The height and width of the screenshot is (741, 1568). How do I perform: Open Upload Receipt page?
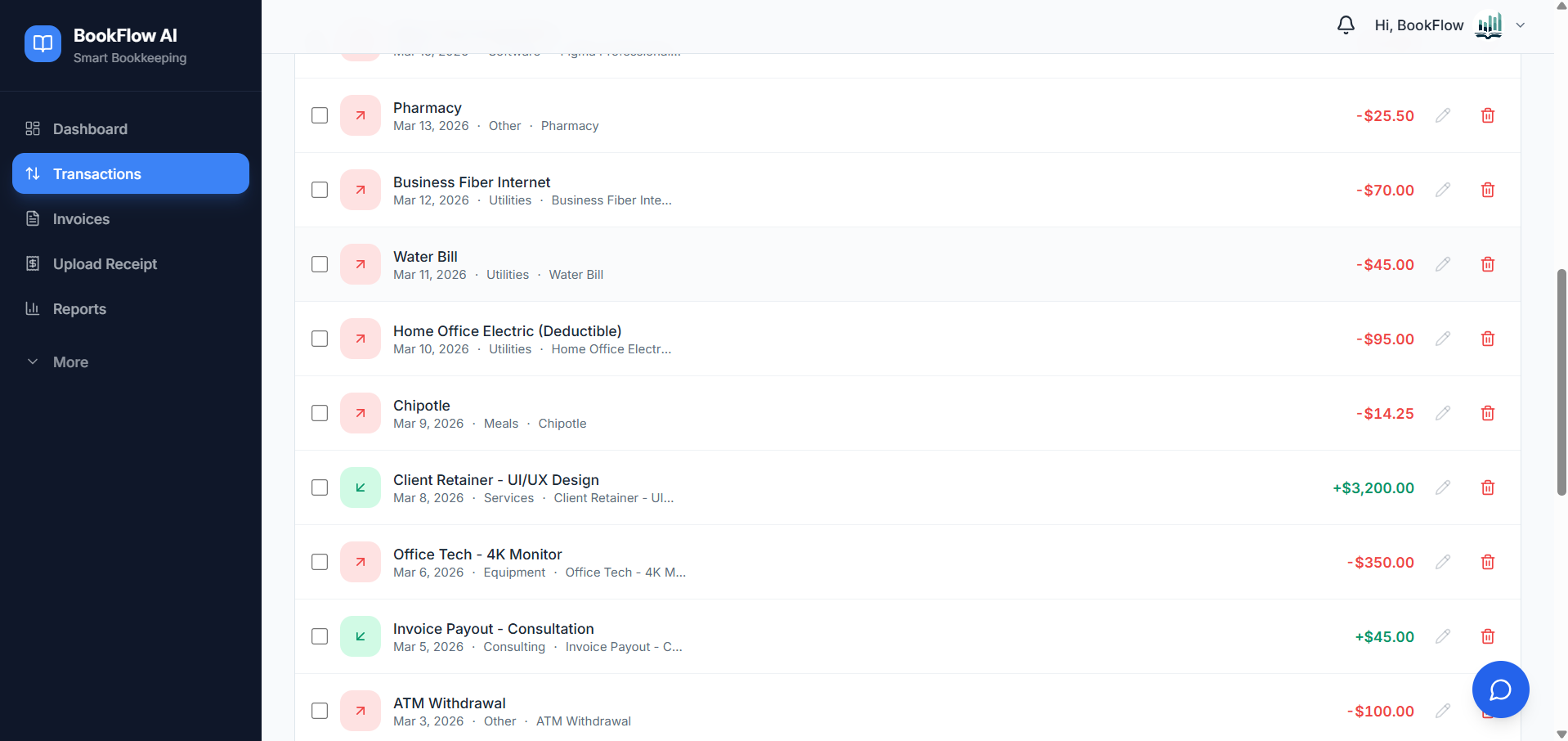[x=131, y=264]
